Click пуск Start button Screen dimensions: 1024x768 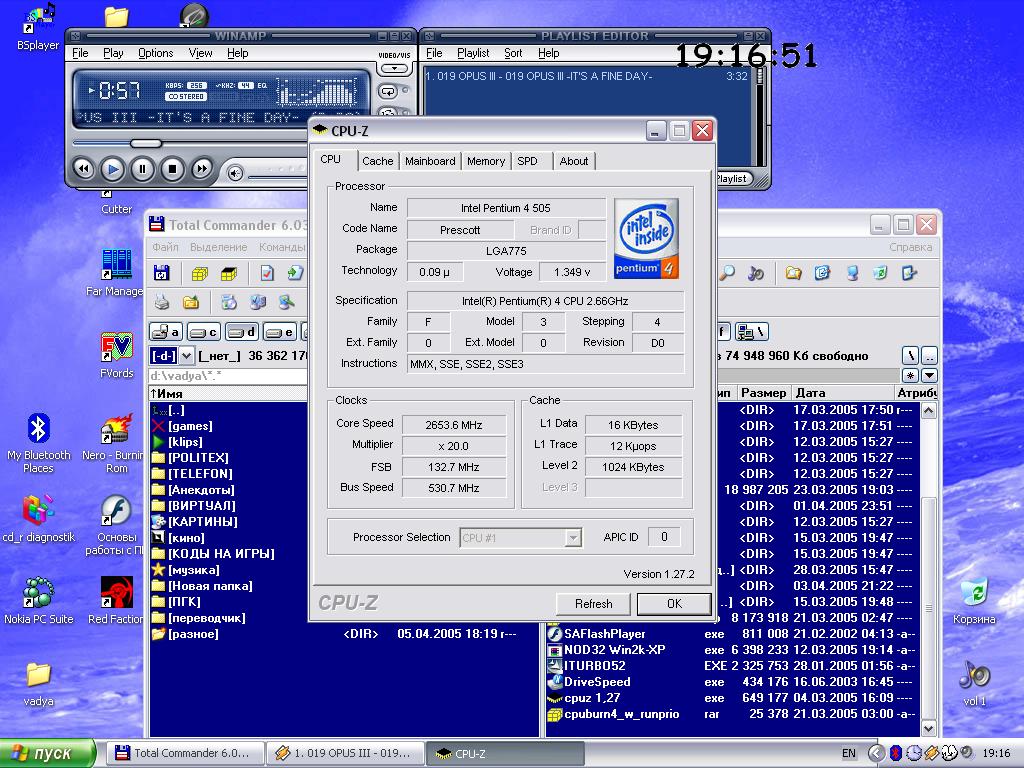click(47, 753)
